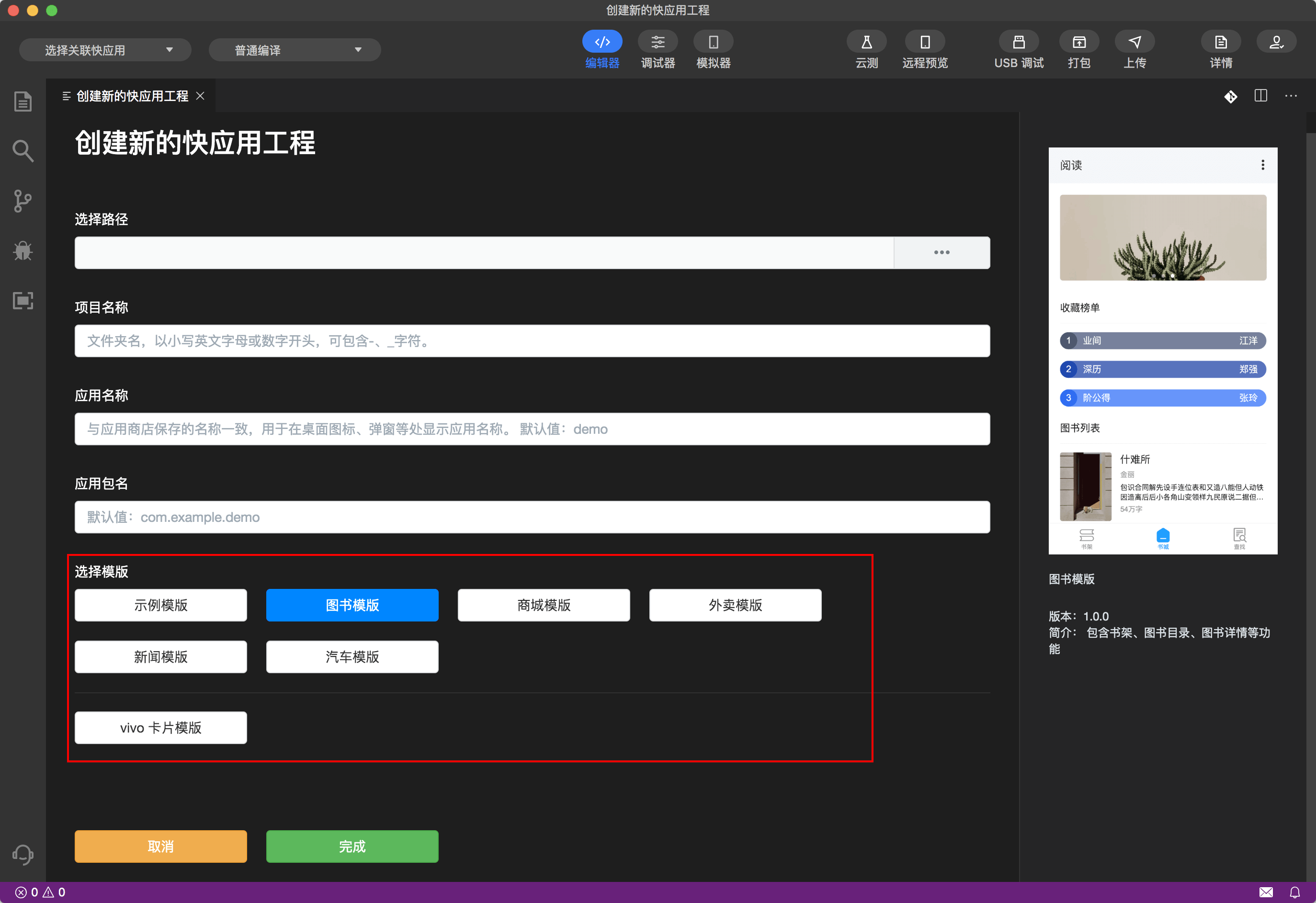Click the 版本：1.0.0 text
1316x903 pixels.
1078,616
